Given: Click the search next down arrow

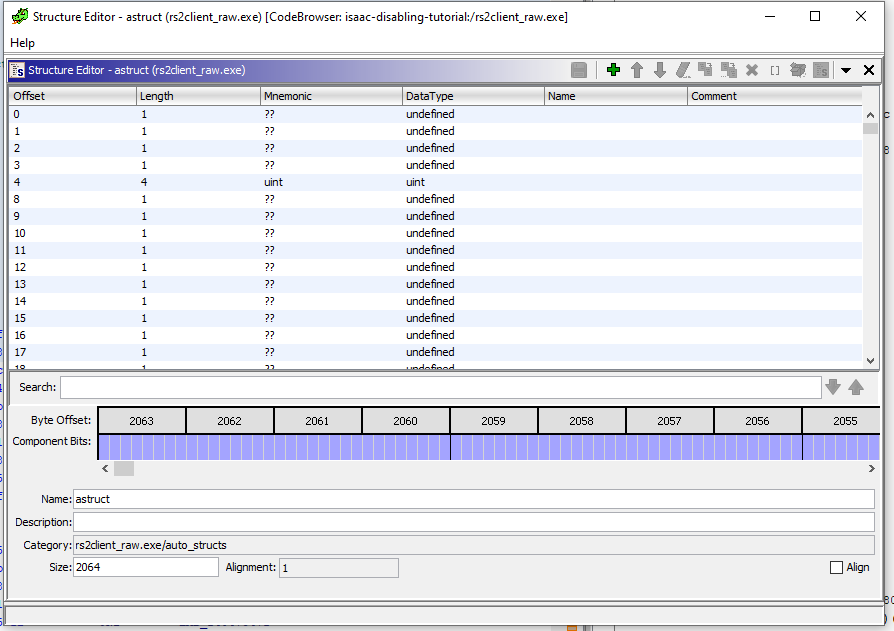Looking at the screenshot, I should point(833,387).
